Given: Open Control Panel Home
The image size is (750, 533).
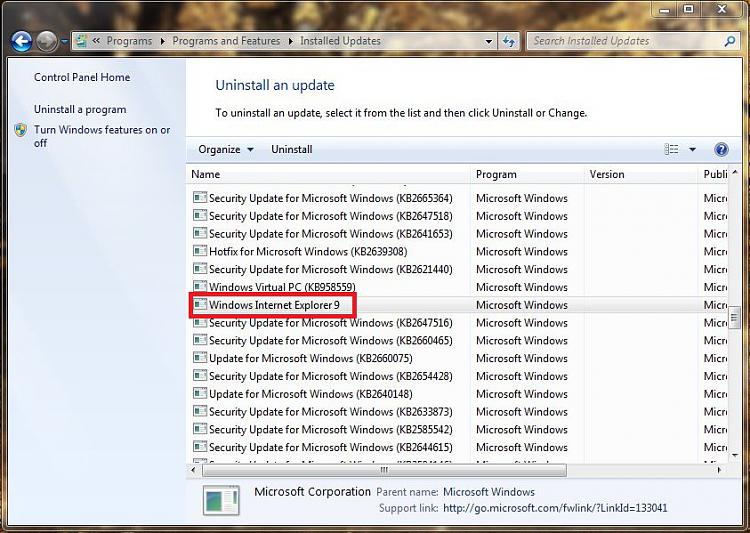Looking at the screenshot, I should (82, 77).
